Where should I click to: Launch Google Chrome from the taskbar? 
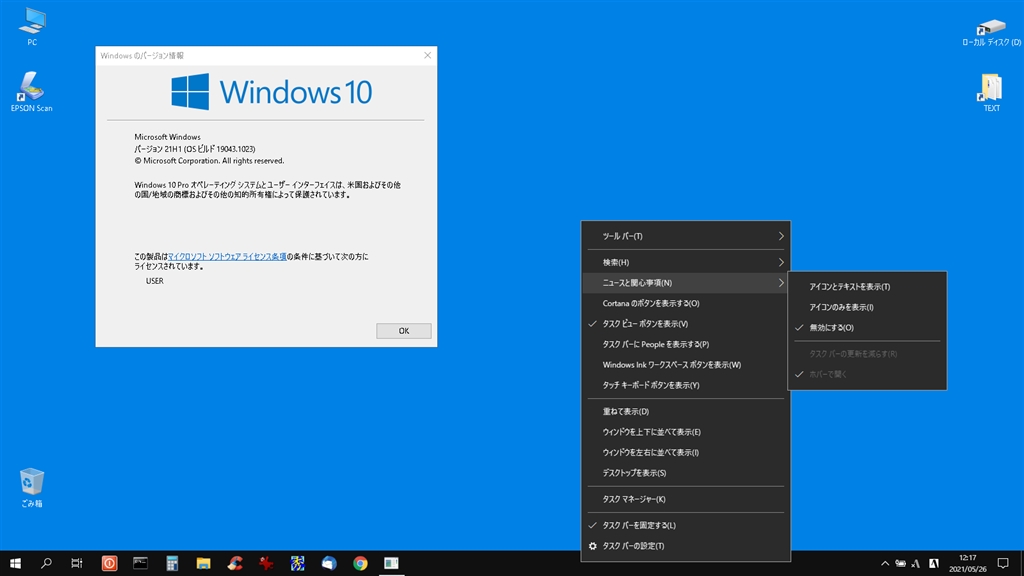[360, 563]
